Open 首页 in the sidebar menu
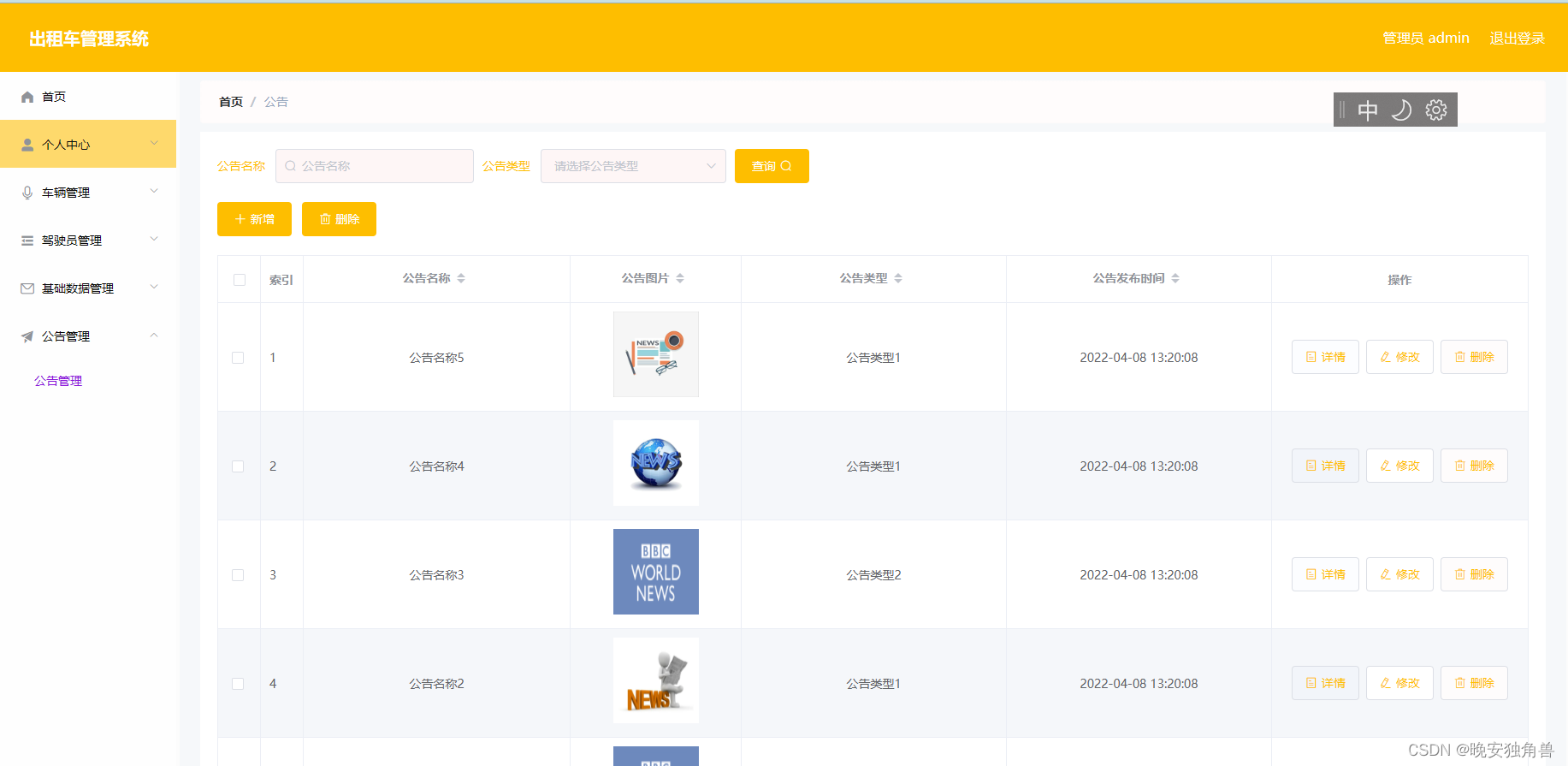Viewport: 1568px width, 766px height. (88, 97)
